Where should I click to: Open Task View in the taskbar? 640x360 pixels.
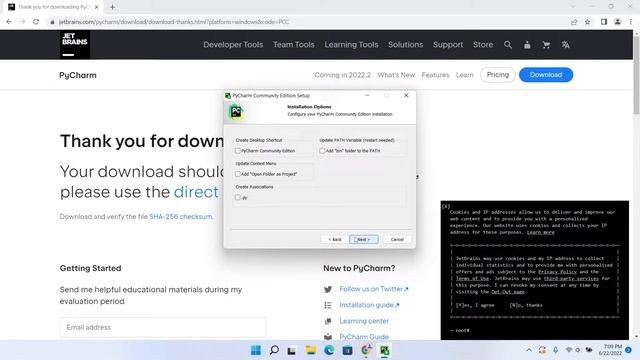[292, 350]
